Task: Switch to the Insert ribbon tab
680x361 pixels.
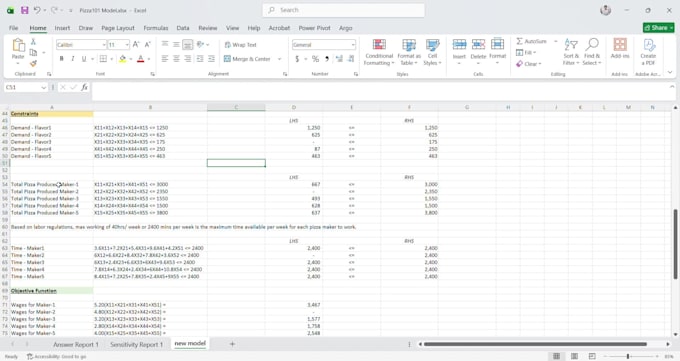Action: pyautogui.click(x=62, y=28)
